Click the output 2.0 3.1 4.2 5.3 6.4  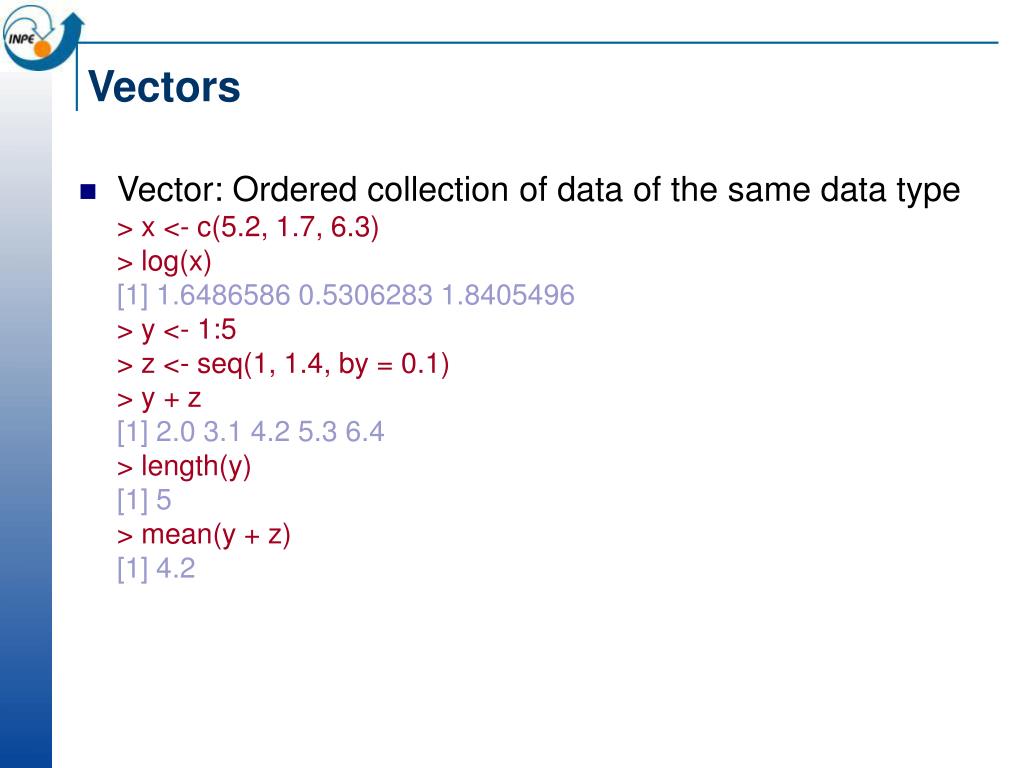coord(250,432)
